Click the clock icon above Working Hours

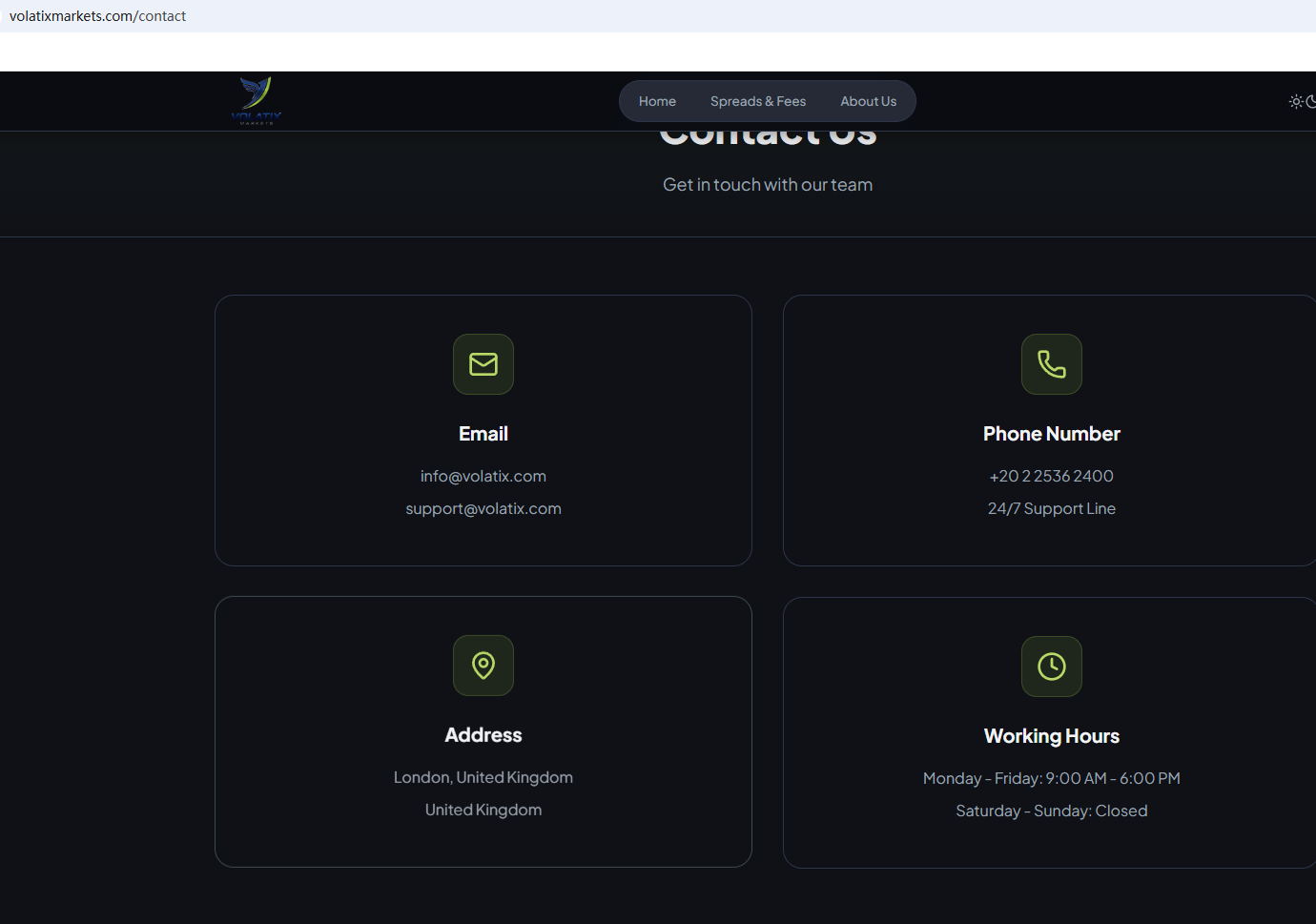click(1052, 667)
